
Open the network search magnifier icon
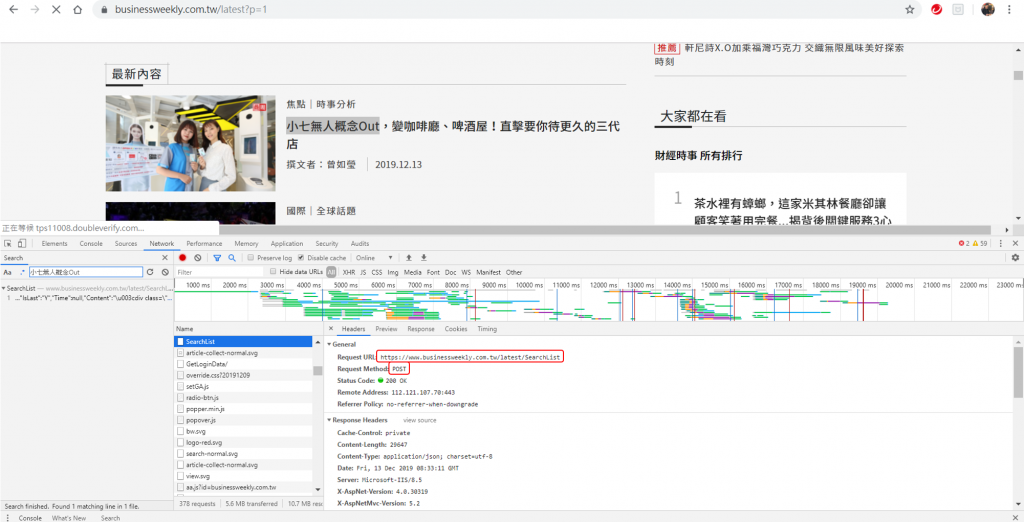232,258
